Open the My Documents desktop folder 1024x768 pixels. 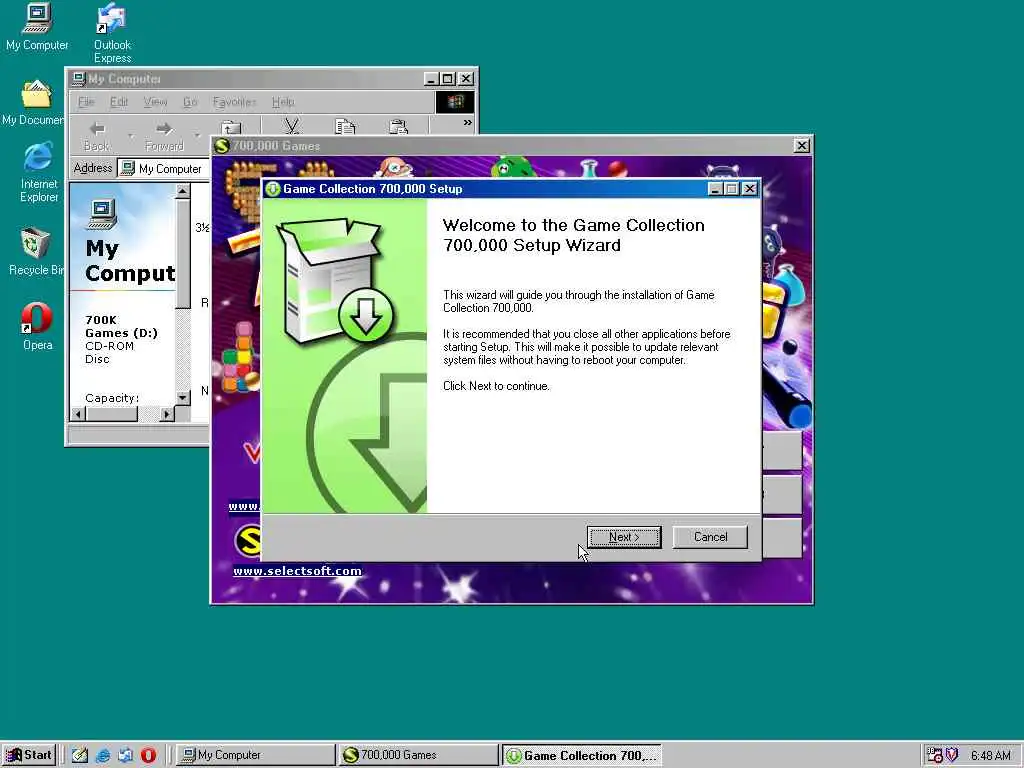(x=33, y=103)
